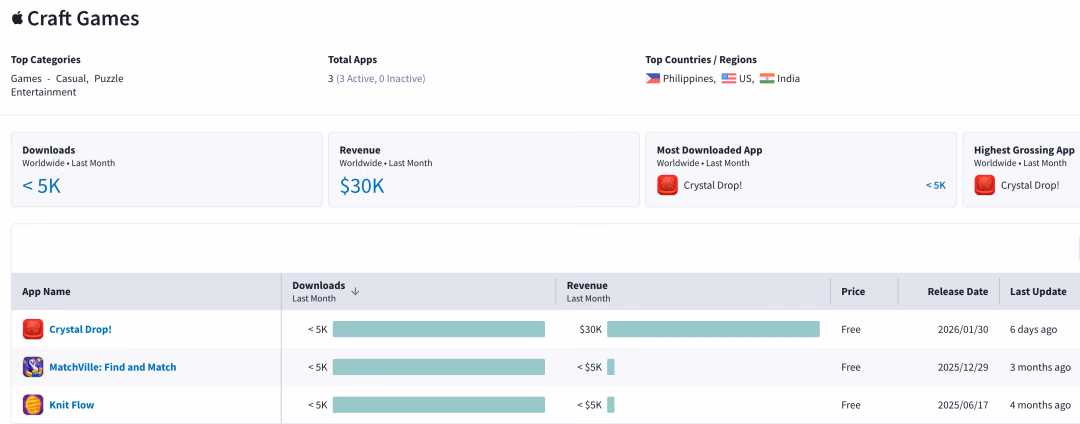Sort by Price column header
Screen dimensions: 1080x424
point(853,291)
